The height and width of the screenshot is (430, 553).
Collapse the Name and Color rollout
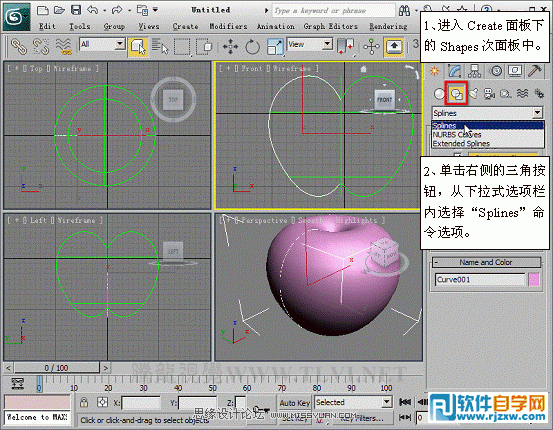click(x=486, y=262)
